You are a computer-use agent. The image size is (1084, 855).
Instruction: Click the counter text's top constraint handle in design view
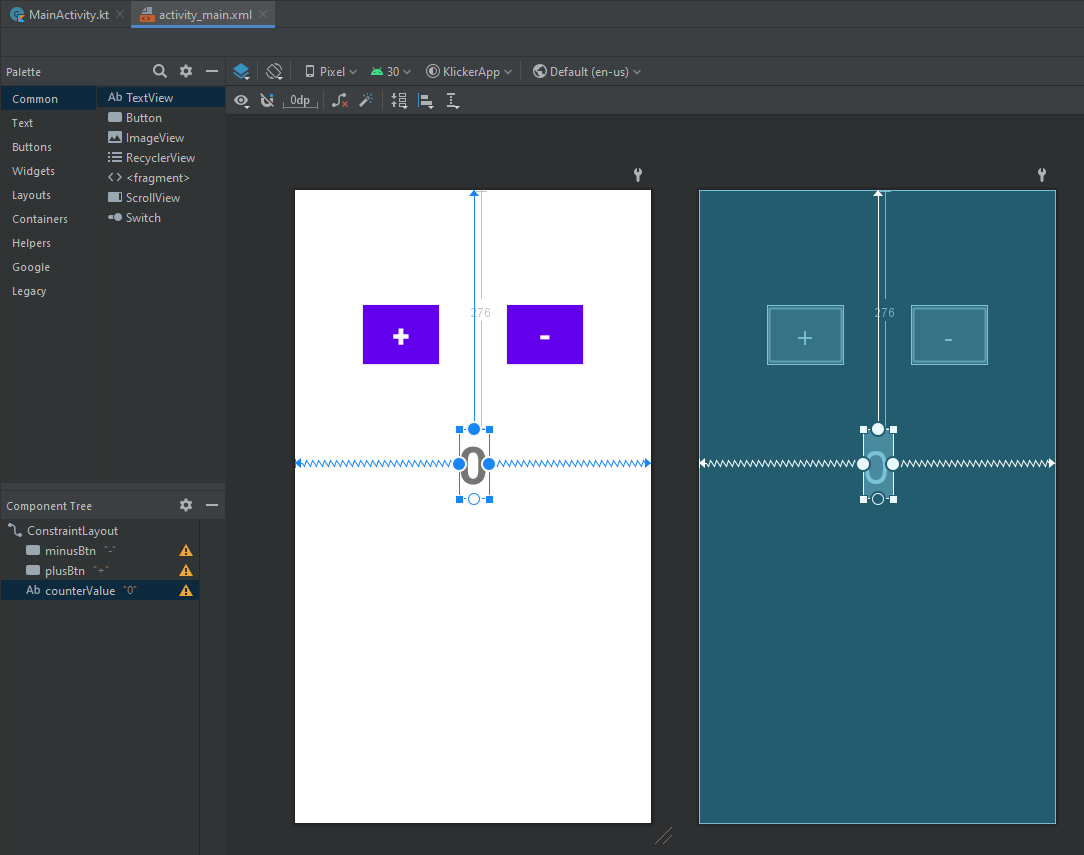click(x=474, y=429)
